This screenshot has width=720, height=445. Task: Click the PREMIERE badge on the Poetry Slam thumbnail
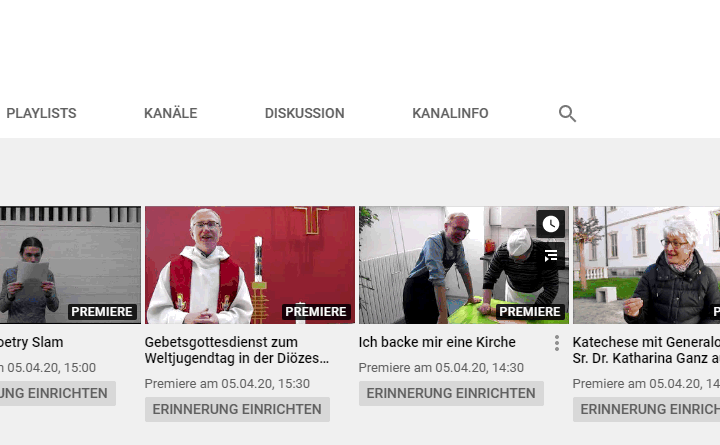[102, 312]
